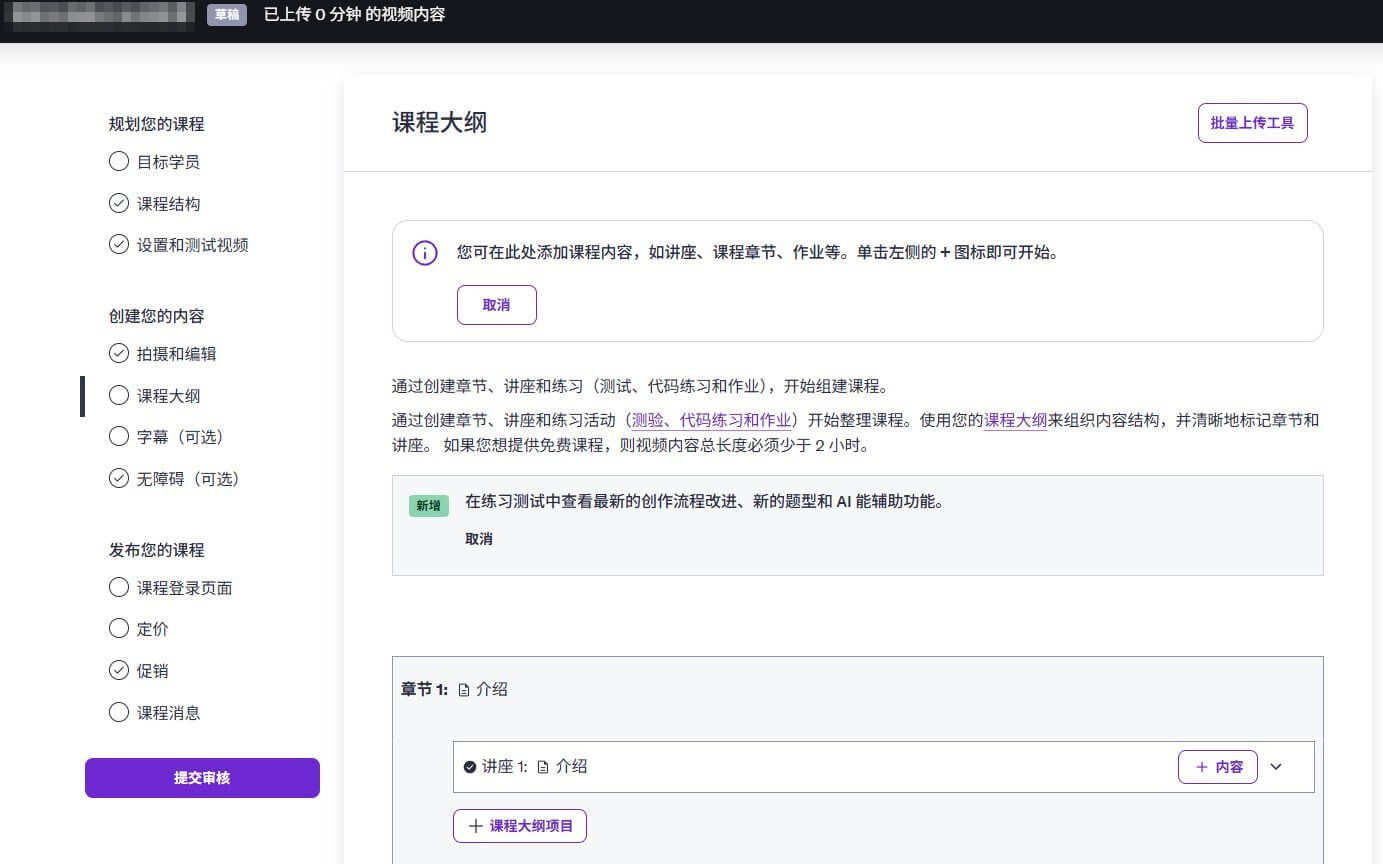Toggle the 定价 circle indicator
Image resolution: width=1383 pixels, height=864 pixels.
click(118, 628)
